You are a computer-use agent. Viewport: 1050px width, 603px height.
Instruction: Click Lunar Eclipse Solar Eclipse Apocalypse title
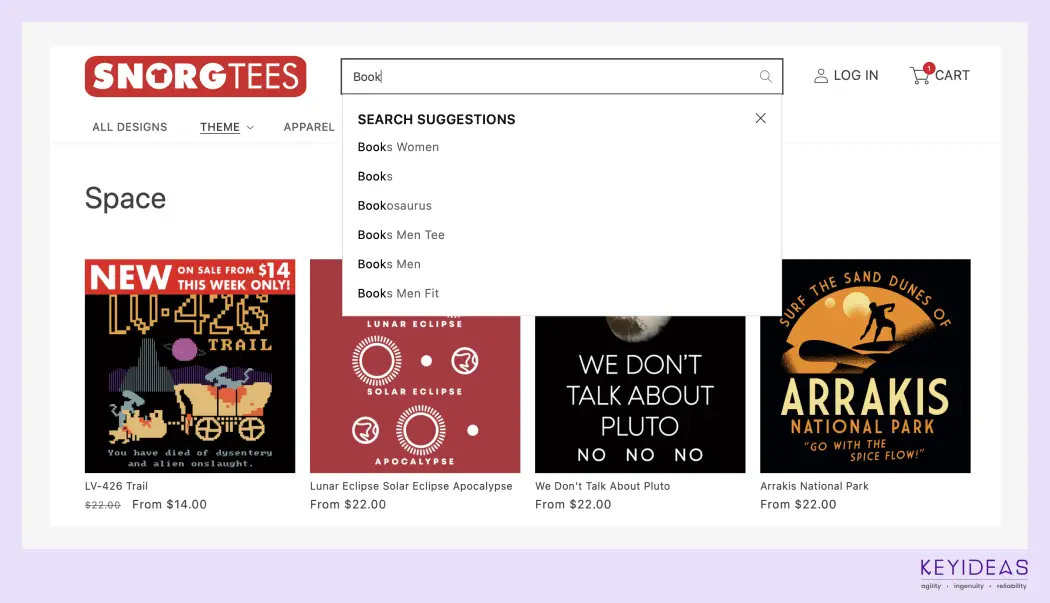tap(411, 486)
